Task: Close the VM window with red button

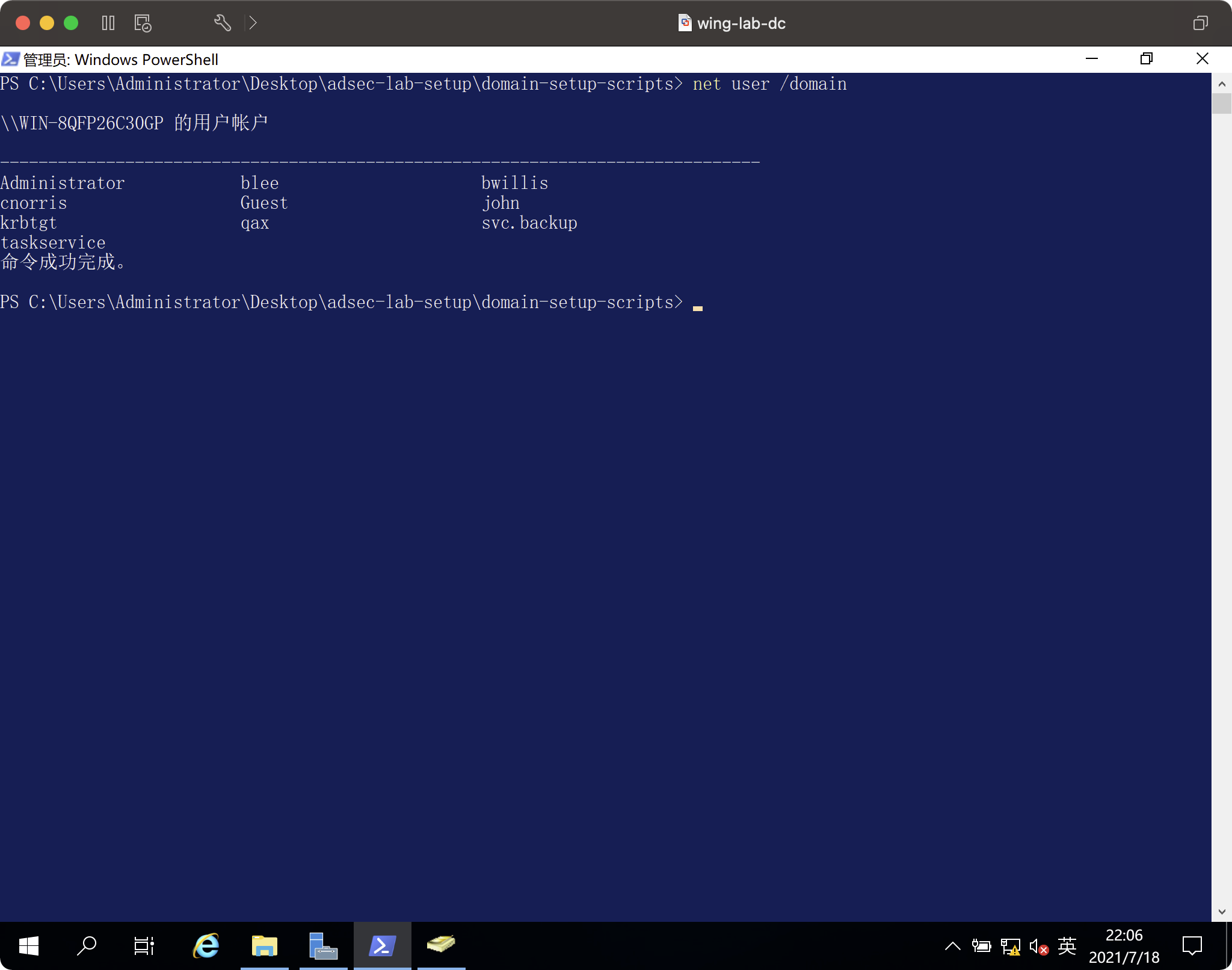Action: tap(23, 23)
